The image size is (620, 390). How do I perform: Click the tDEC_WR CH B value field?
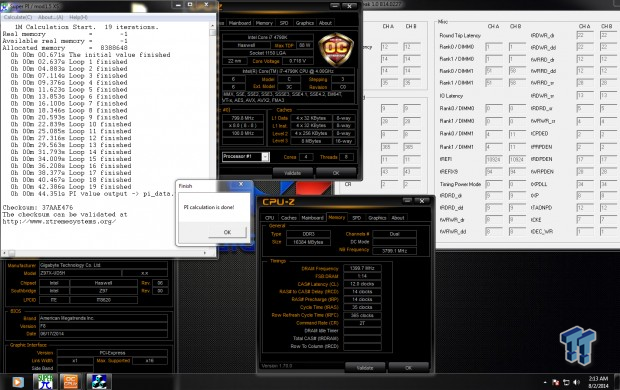pyautogui.click(x=608, y=231)
